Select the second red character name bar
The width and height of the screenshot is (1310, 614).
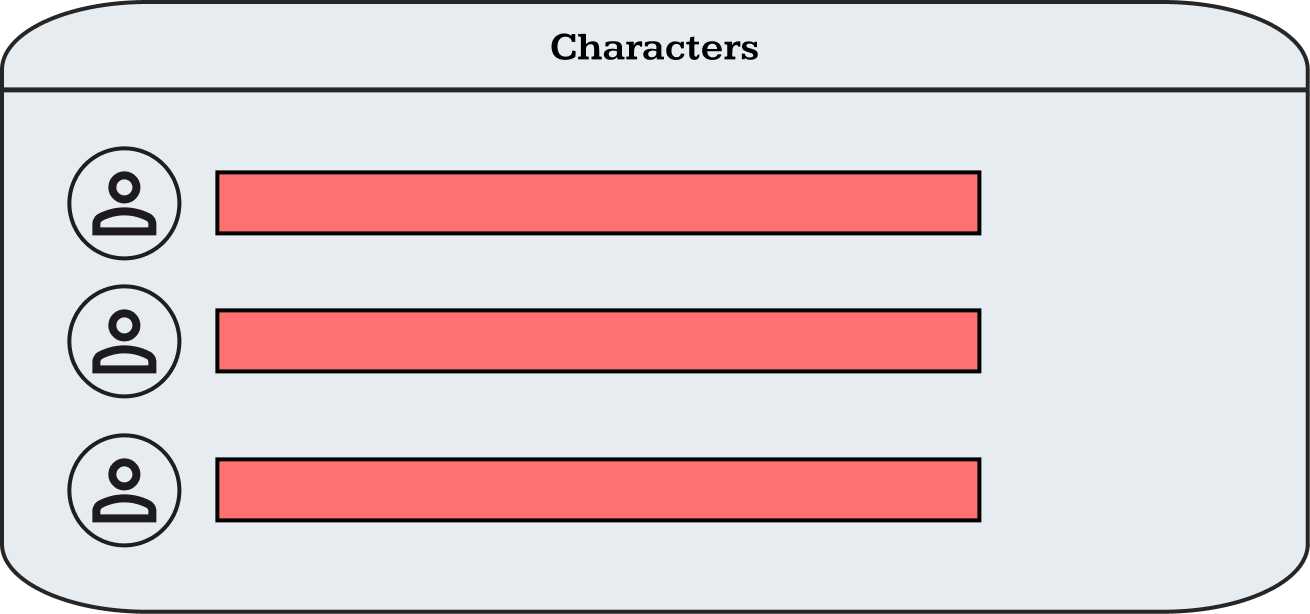point(598,341)
